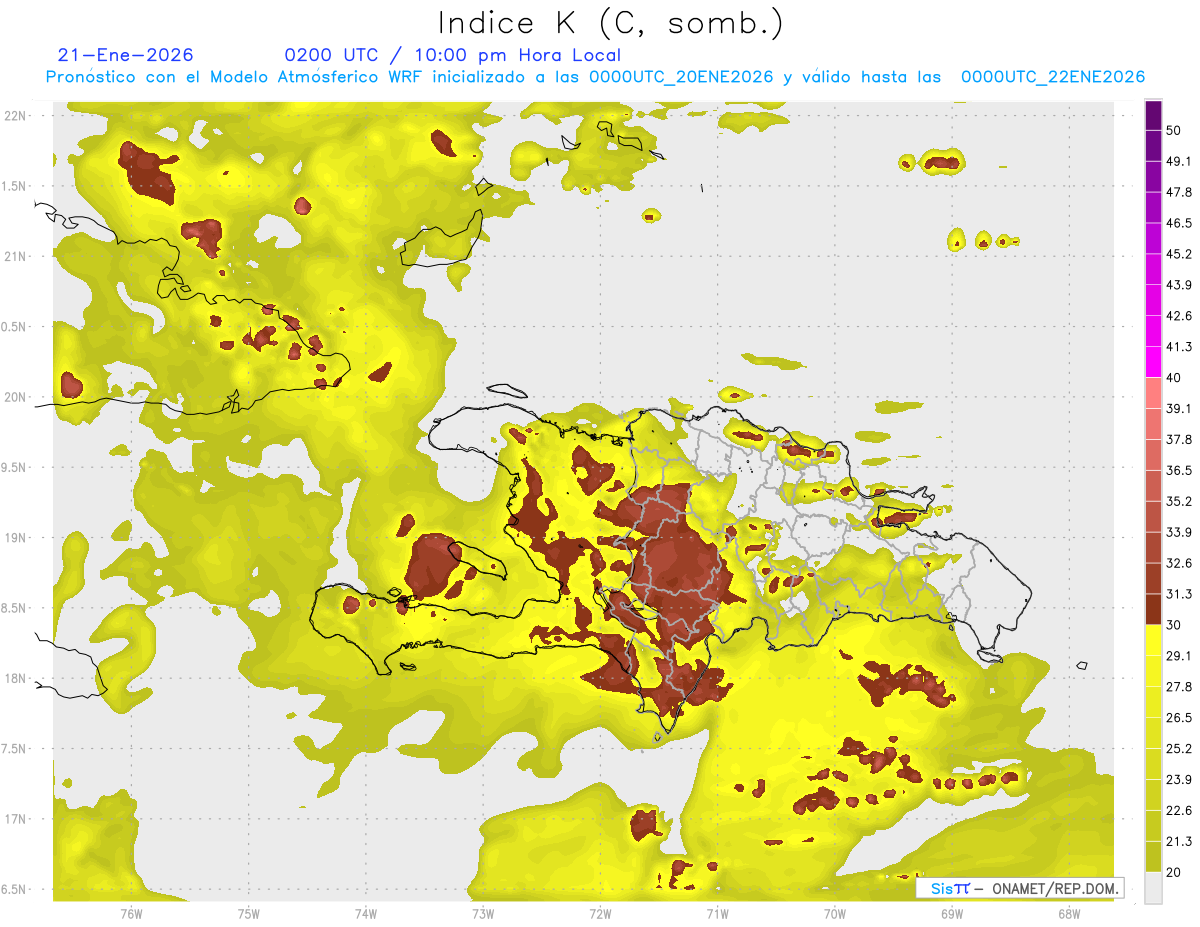The height and width of the screenshot is (927, 1200).
Task: Select the '71W' longitude axis label
Action: 717,913
